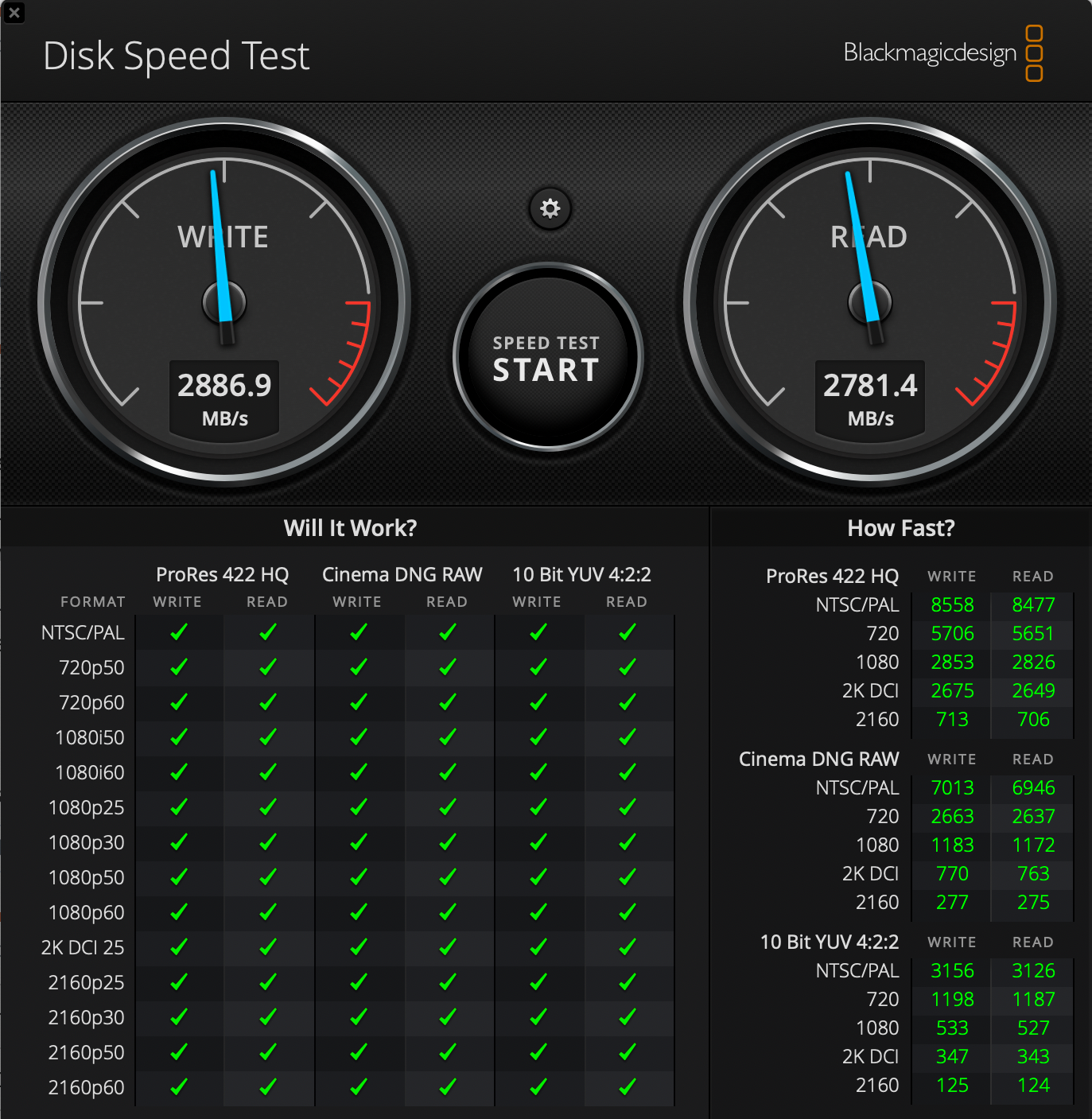Click the NTSC/PAL ProRes 422 HQ write checkmark
The image size is (1092, 1119).
179,632
